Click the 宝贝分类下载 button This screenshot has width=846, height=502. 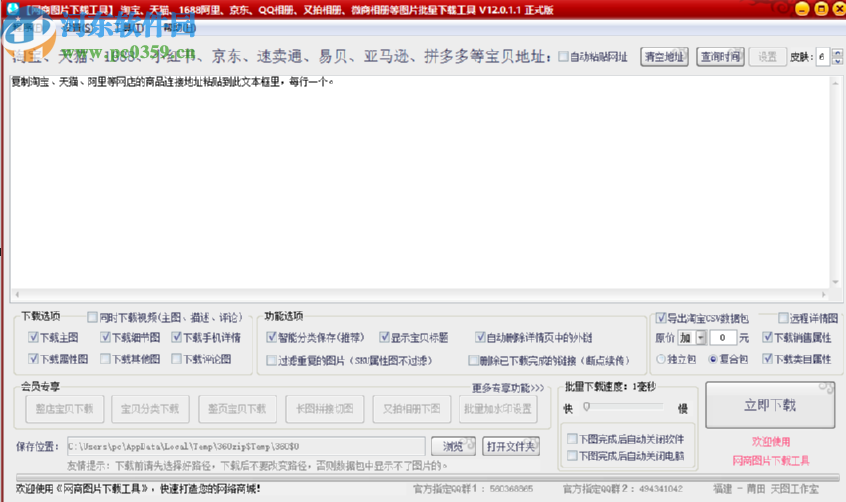pos(150,409)
